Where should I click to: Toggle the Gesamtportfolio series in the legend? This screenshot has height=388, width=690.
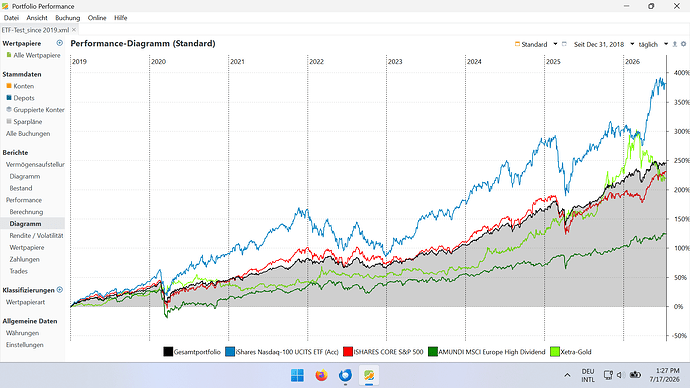coord(192,352)
